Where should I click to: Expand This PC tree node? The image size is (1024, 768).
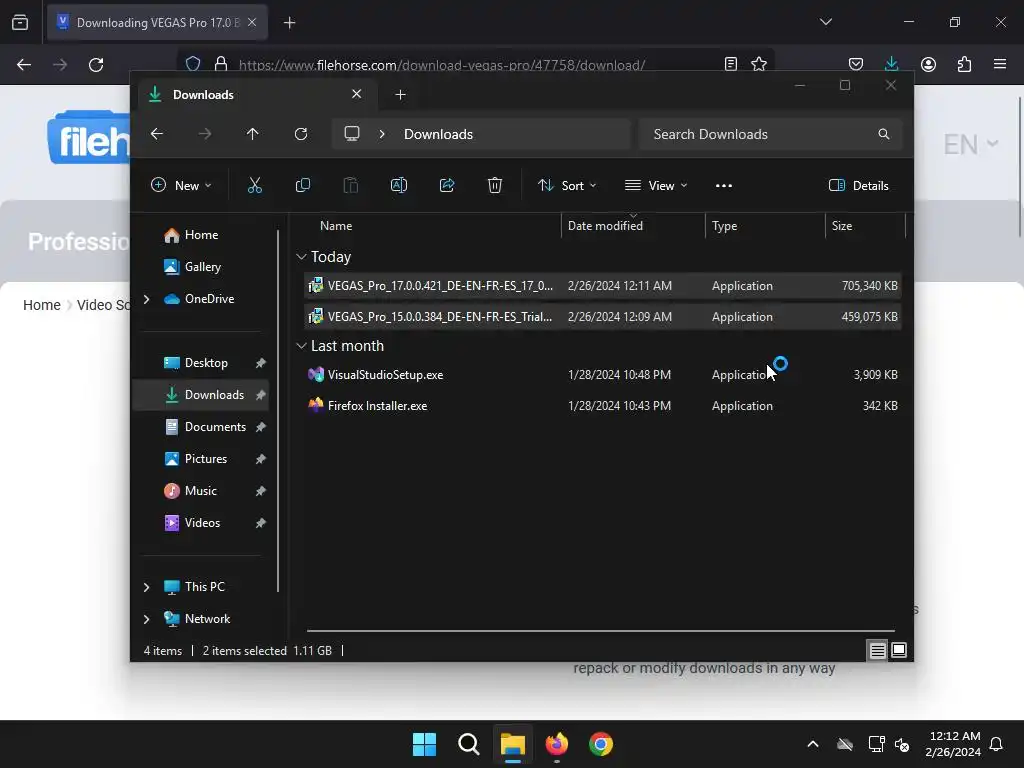coord(146,587)
